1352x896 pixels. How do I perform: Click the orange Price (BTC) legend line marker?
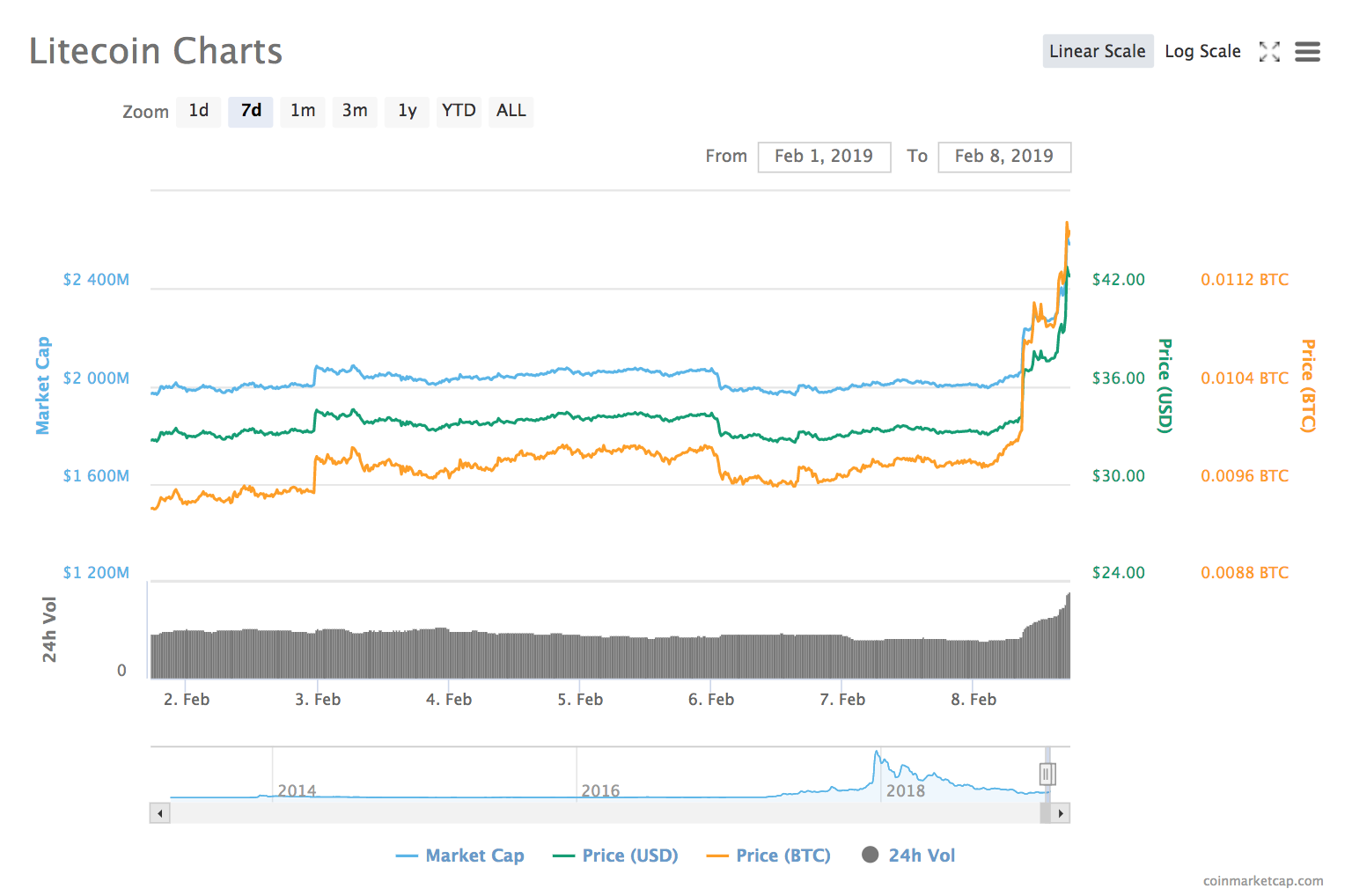[x=718, y=855]
